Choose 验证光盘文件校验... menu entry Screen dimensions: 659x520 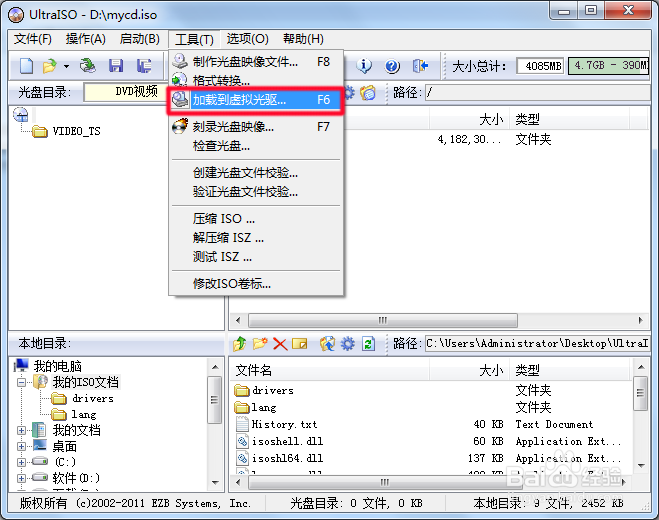click(256, 192)
